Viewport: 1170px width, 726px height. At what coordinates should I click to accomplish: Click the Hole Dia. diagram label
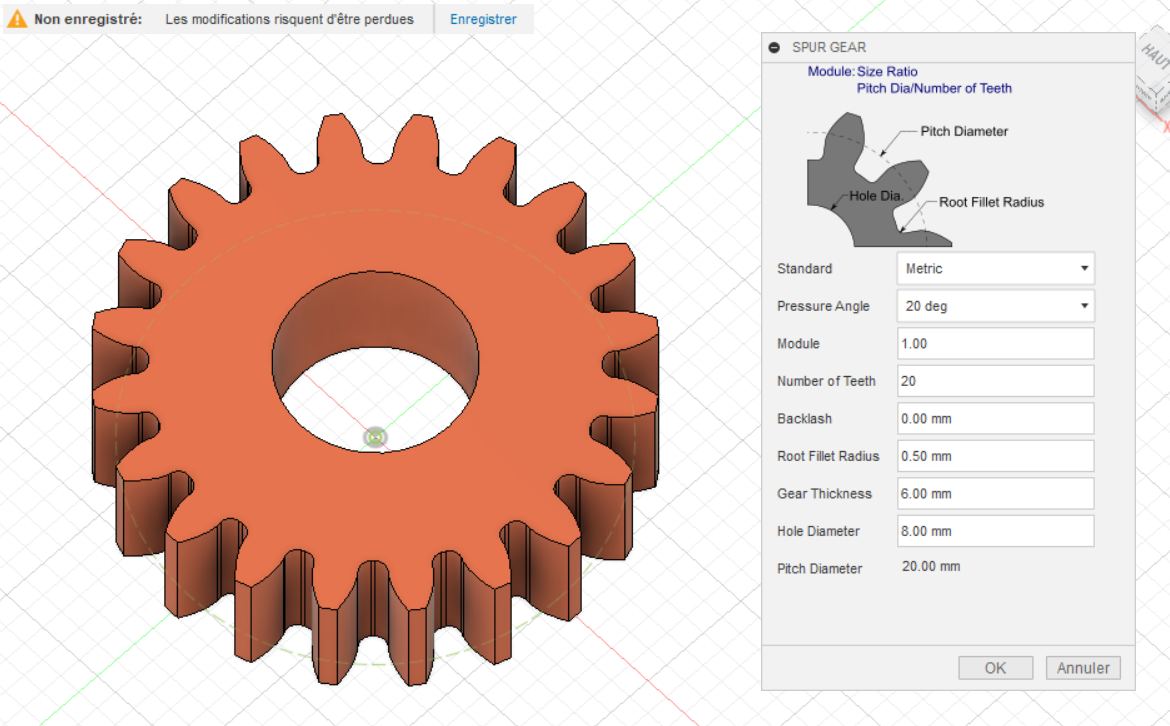[x=875, y=195]
